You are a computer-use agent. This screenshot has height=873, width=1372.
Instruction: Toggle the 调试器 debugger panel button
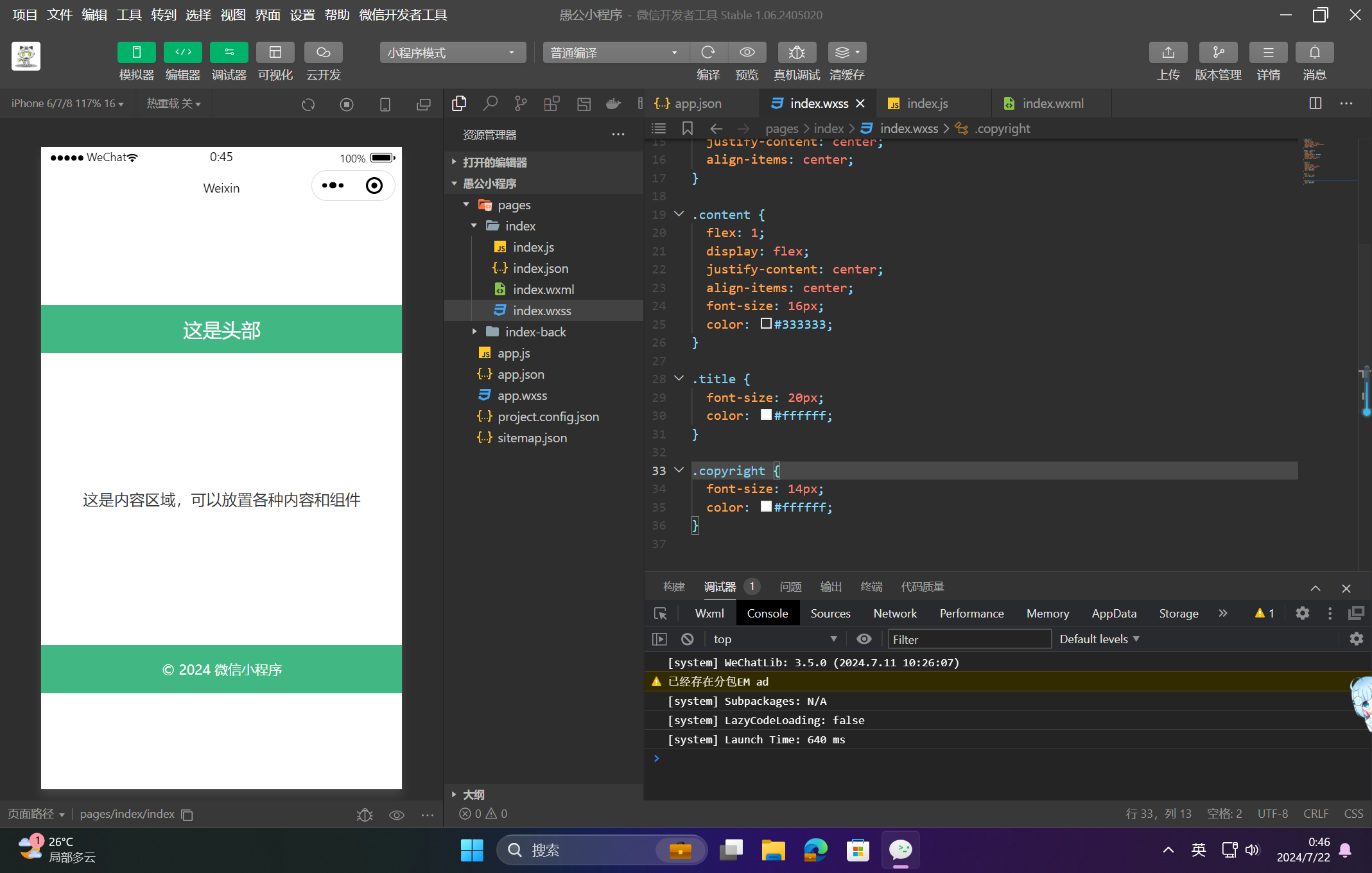point(229,52)
